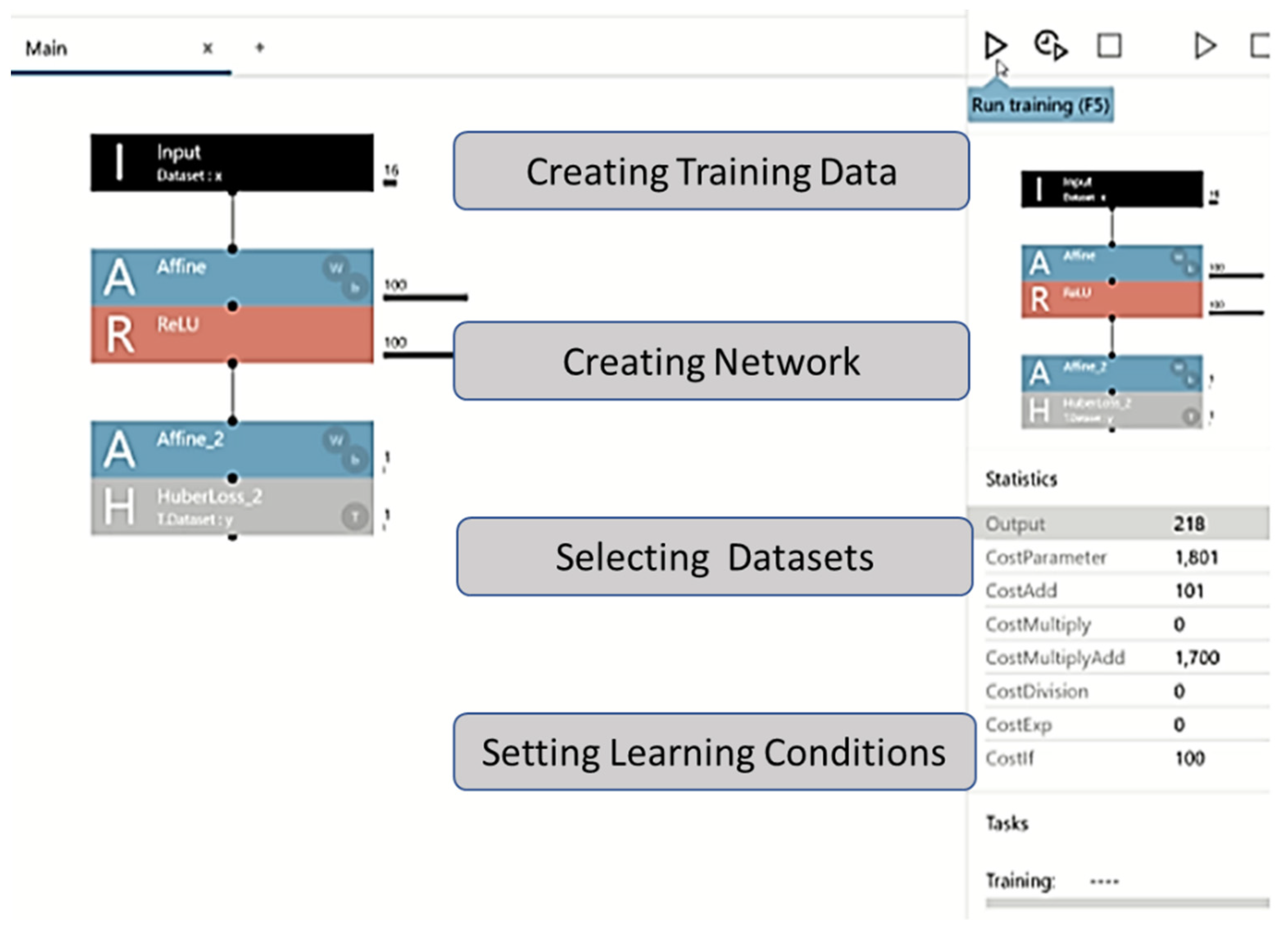This screenshot has height=937, width=1288.
Task: Switch to the Main tab
Action: pos(47,49)
